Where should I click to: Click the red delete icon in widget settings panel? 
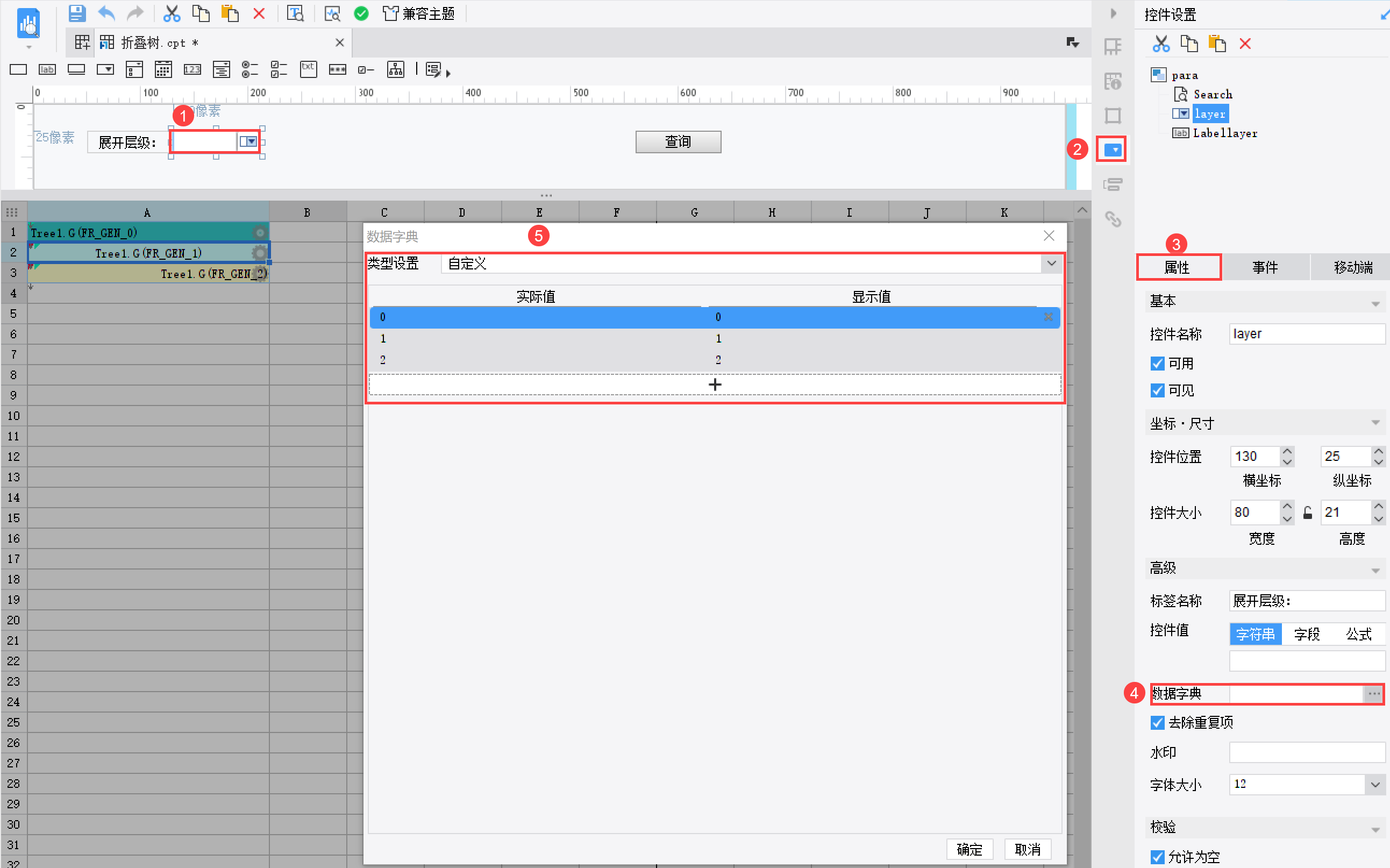coord(1245,44)
